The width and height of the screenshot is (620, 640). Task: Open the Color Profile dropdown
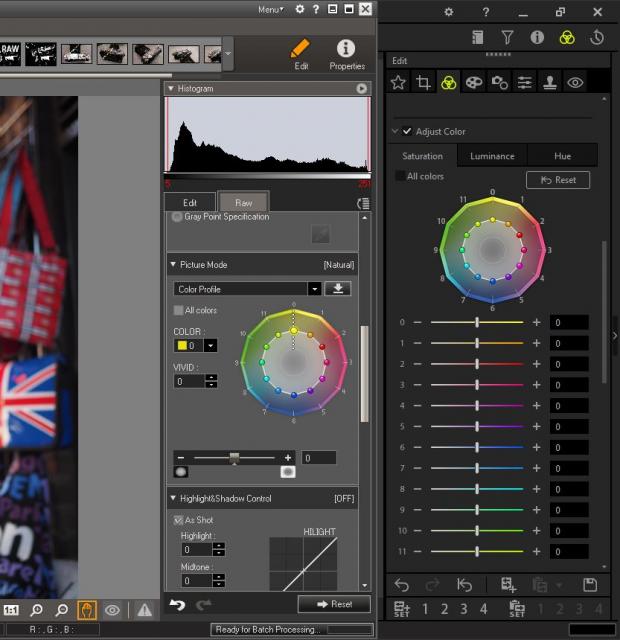click(x=314, y=289)
